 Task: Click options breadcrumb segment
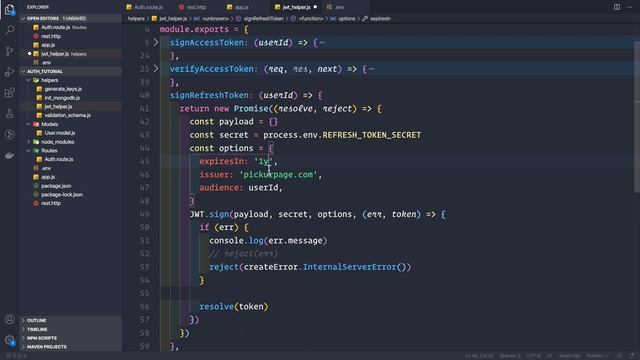(x=346, y=18)
